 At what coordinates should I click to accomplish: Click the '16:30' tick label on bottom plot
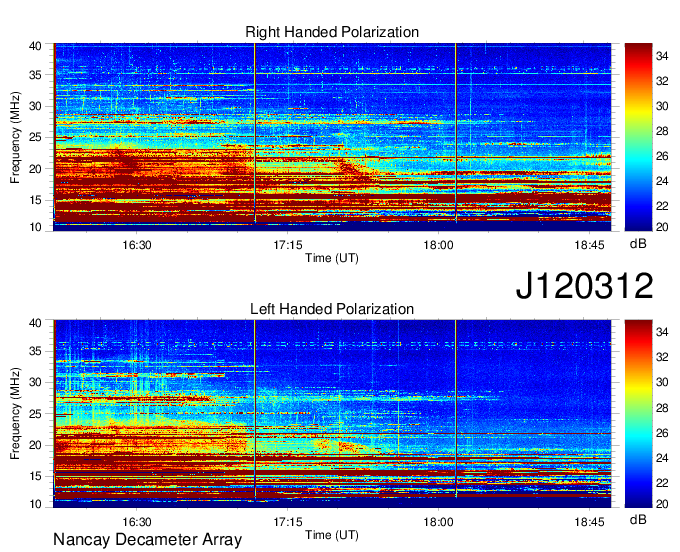(137, 522)
